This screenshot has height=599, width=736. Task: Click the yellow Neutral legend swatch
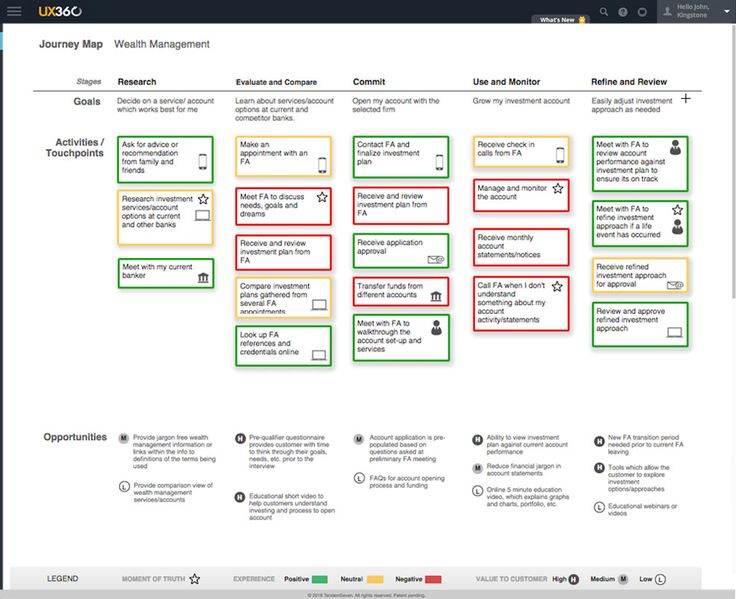(375, 579)
